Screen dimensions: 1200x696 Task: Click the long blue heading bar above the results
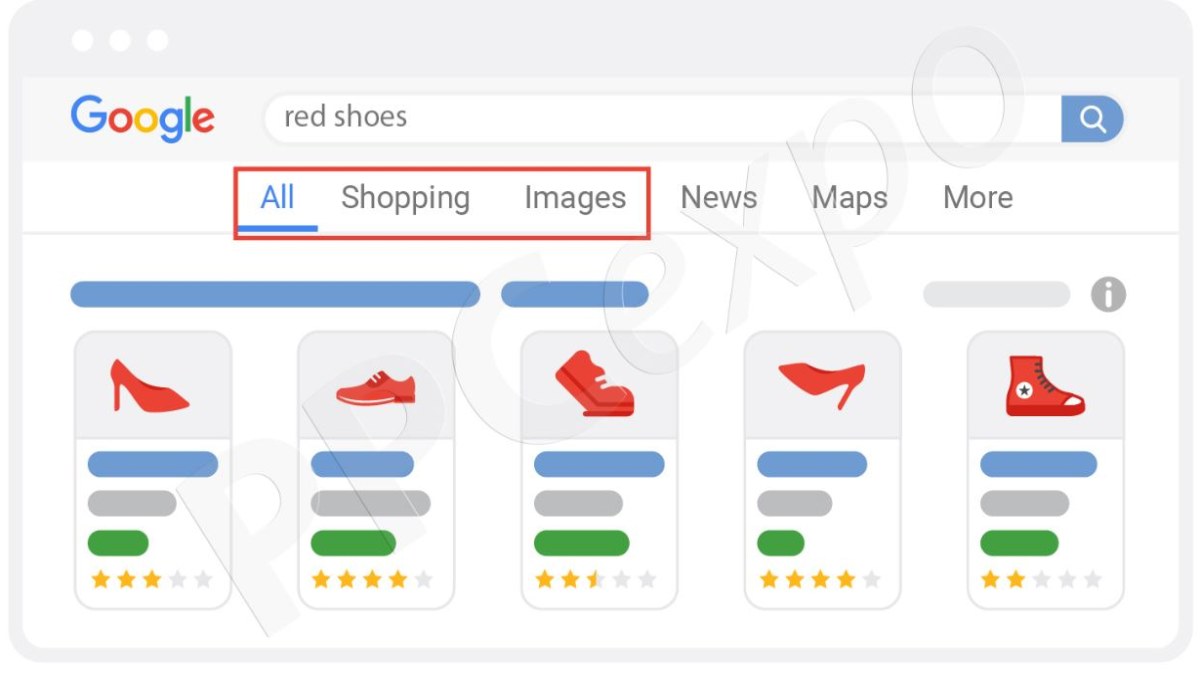tap(275, 294)
